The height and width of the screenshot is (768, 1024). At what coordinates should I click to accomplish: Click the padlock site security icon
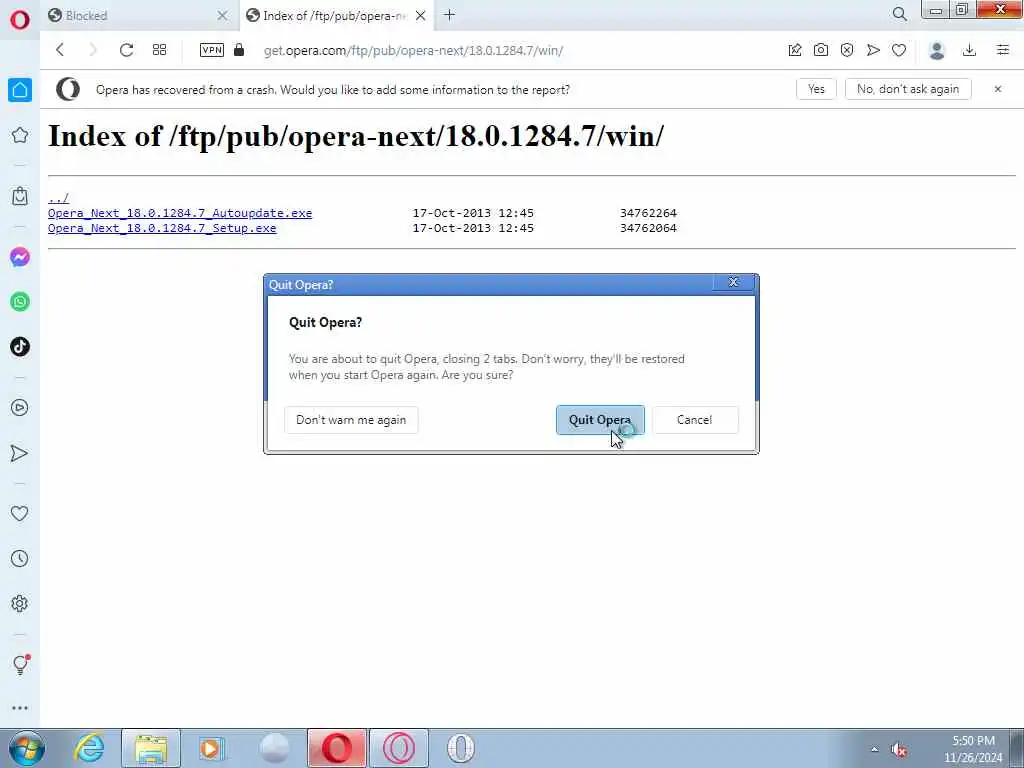[239, 50]
